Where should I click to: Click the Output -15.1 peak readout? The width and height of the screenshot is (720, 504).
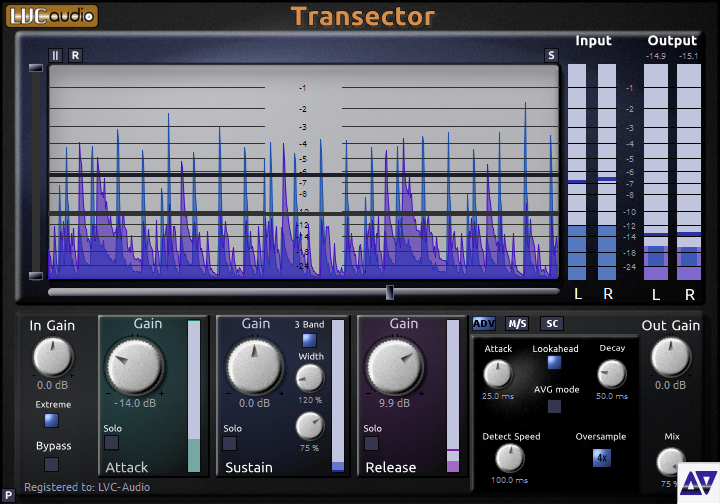pyautogui.click(x=688, y=56)
